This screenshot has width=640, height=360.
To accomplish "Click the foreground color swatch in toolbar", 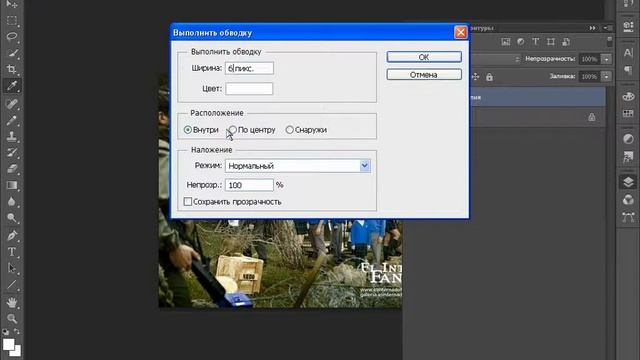I will [x=8, y=344].
